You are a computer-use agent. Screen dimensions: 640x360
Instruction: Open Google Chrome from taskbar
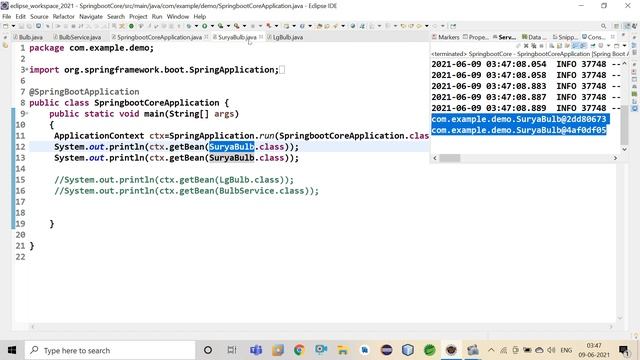coord(299,350)
